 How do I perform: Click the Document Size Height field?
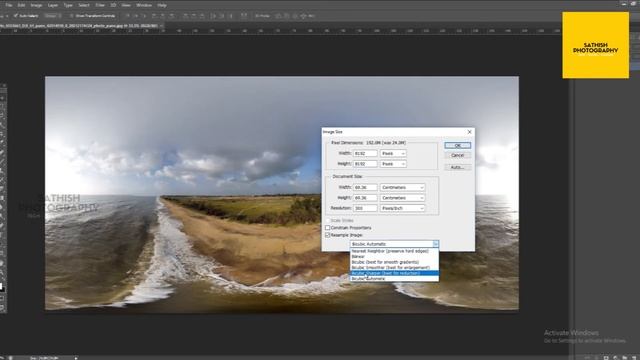point(365,198)
